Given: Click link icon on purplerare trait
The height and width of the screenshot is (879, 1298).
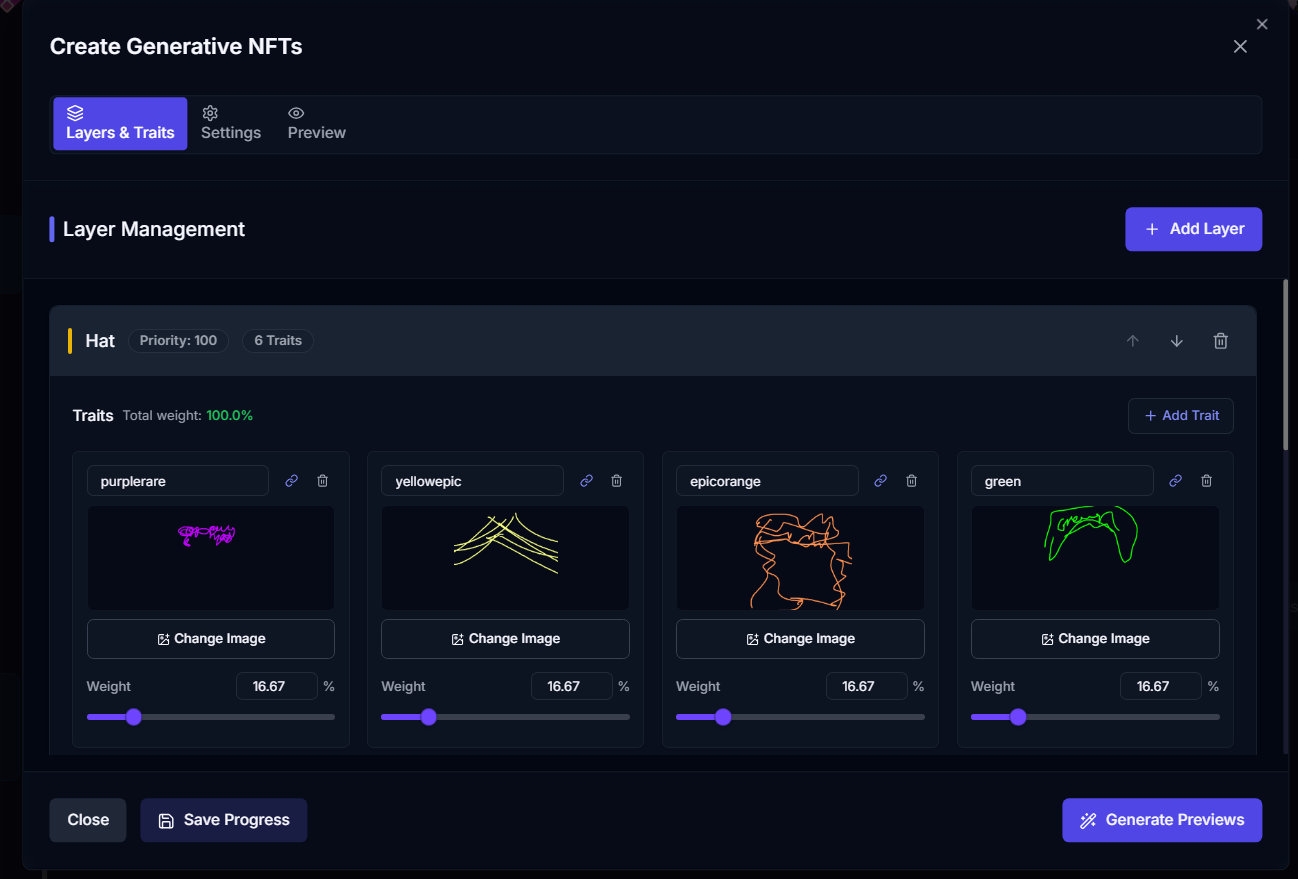Looking at the screenshot, I should tap(291, 481).
